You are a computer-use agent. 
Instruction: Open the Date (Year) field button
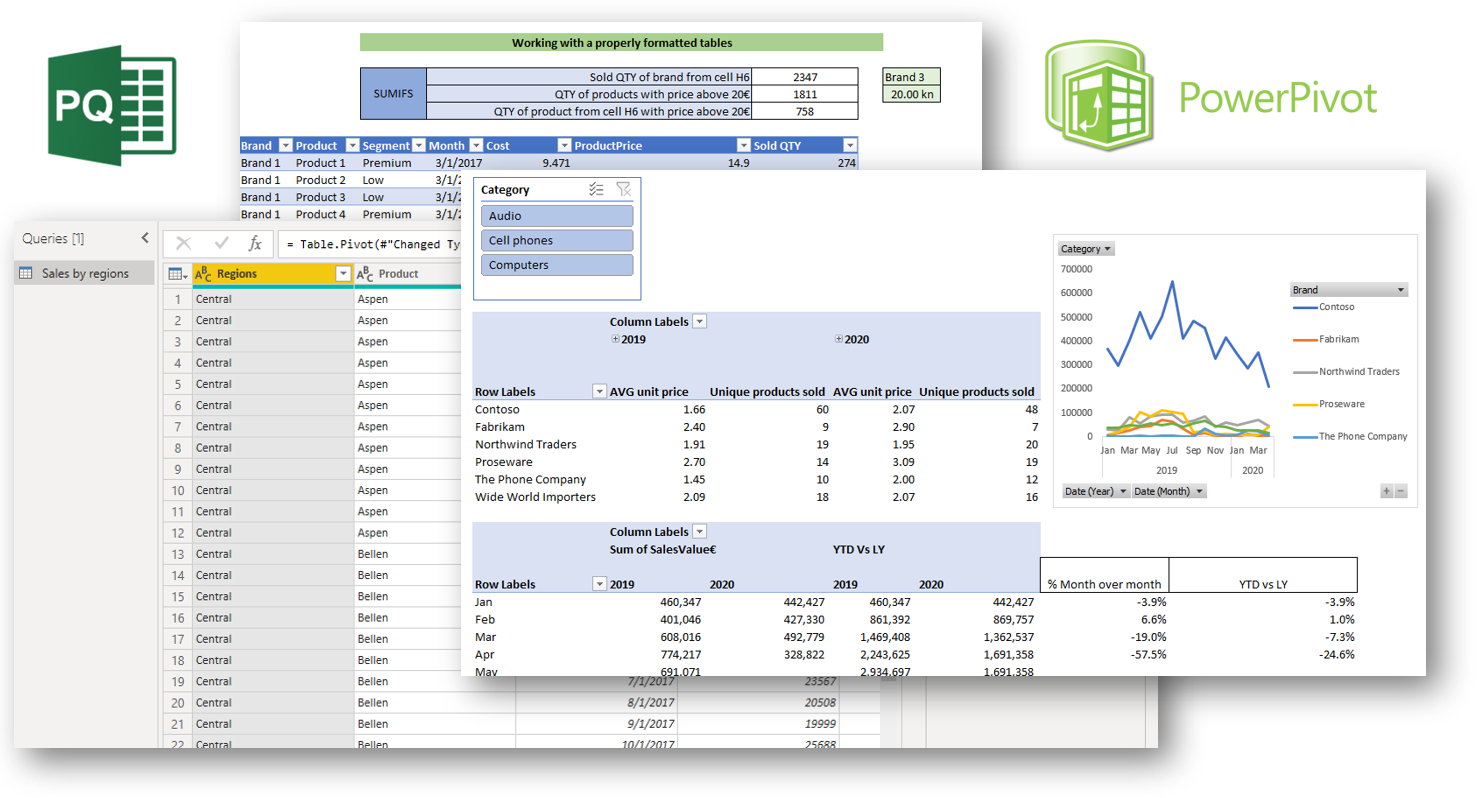tap(1094, 491)
